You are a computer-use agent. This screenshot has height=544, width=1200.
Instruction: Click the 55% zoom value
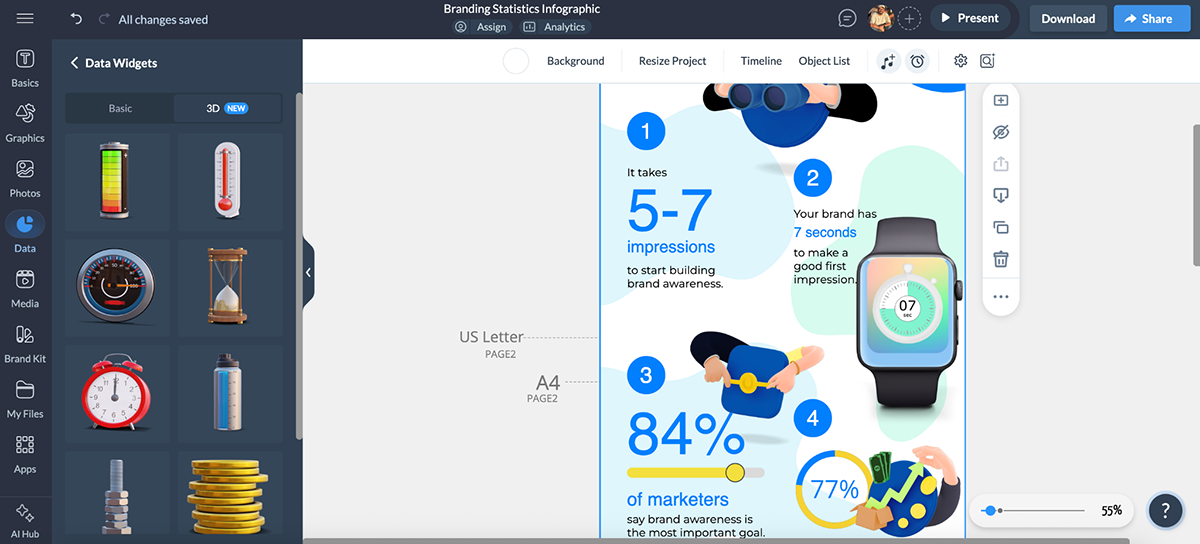coord(1111,510)
